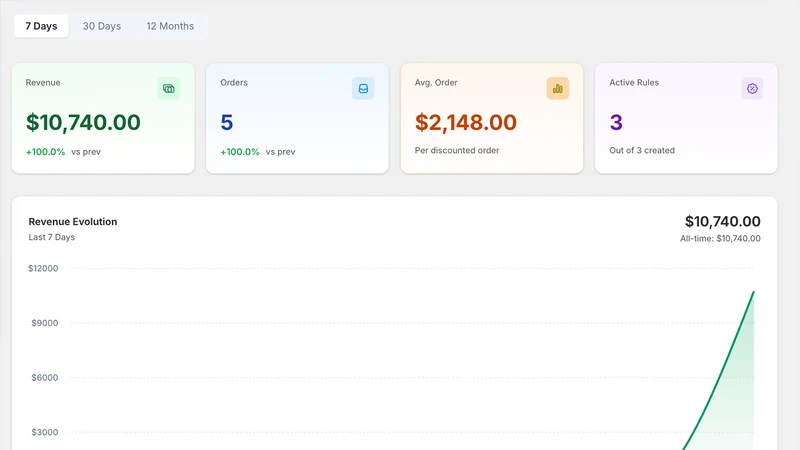
Task: Switch to the 12 Months tab
Action: pyautogui.click(x=170, y=26)
